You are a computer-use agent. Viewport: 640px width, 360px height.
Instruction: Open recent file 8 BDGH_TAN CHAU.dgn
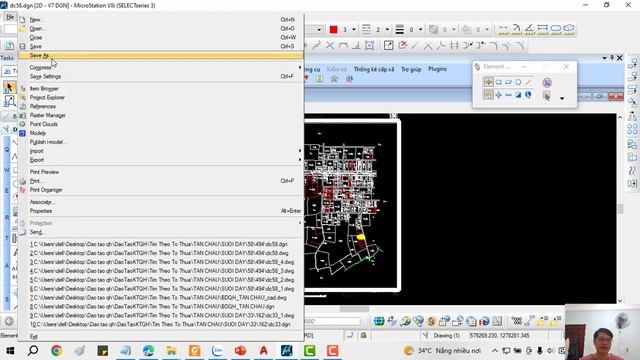pyautogui.click(x=161, y=307)
